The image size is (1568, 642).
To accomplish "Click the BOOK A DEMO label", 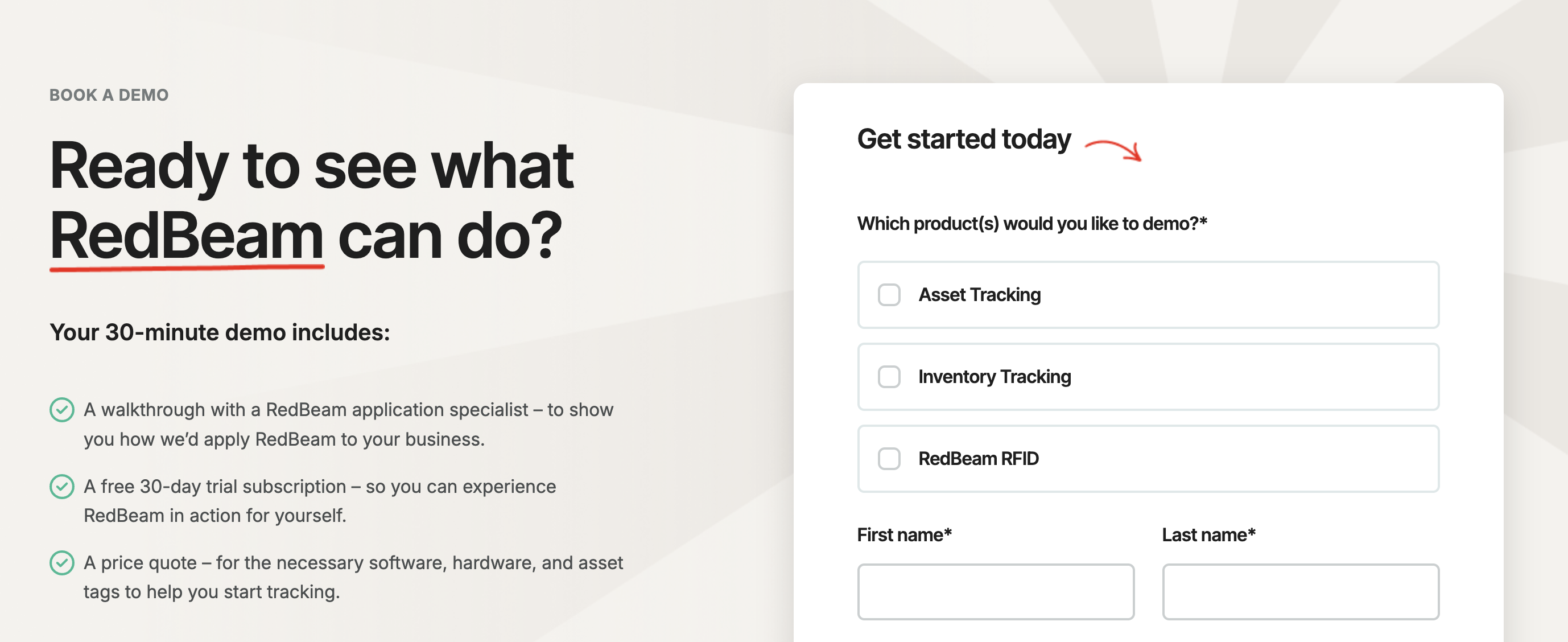I will [108, 94].
